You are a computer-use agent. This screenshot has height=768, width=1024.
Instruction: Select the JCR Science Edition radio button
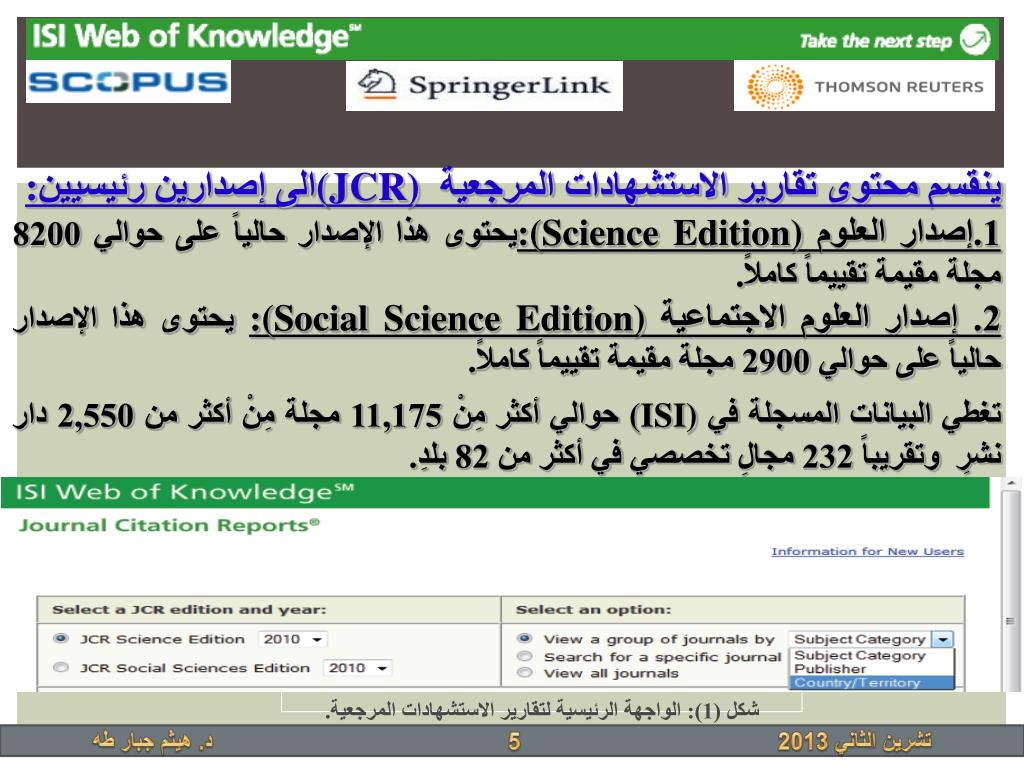pos(61,638)
